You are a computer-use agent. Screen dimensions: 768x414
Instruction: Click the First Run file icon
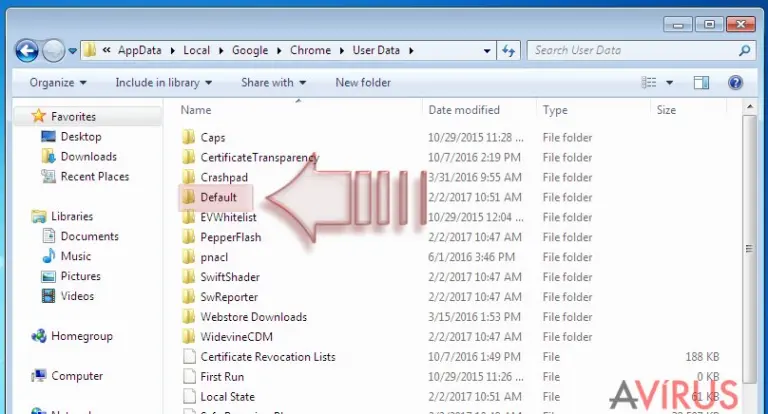pos(189,377)
